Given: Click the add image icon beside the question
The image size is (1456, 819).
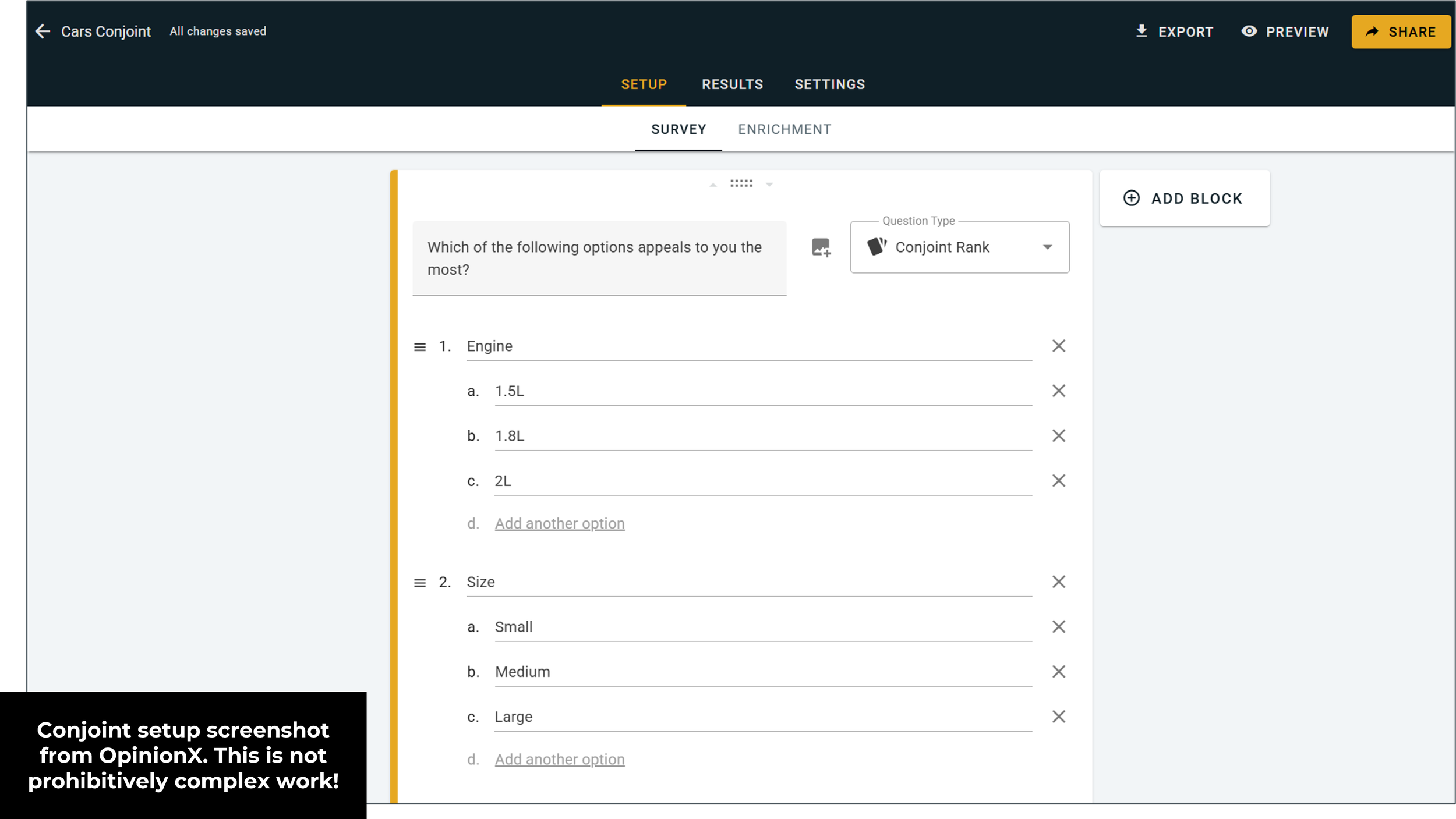Looking at the screenshot, I should 821,247.
